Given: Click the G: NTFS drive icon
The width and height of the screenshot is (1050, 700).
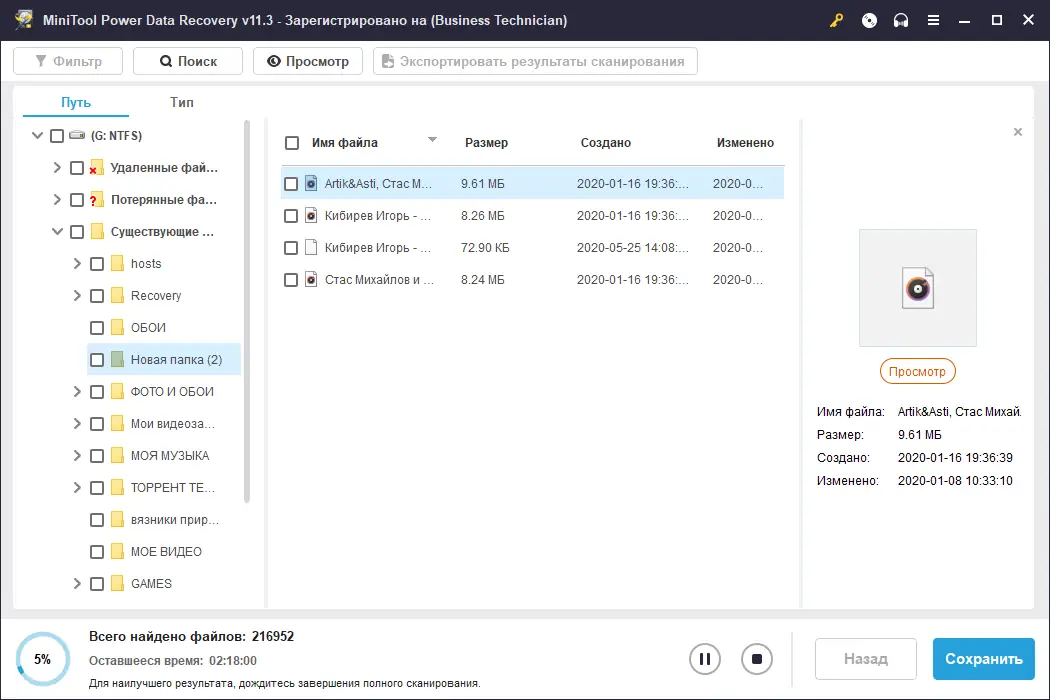Looking at the screenshot, I should [x=77, y=135].
